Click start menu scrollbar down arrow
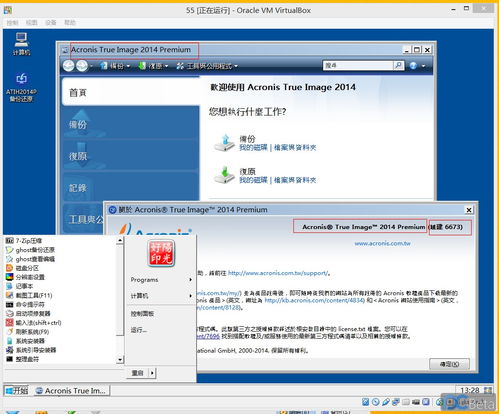Image resolution: width=499 pixels, height=414 pixels. [x=120, y=359]
